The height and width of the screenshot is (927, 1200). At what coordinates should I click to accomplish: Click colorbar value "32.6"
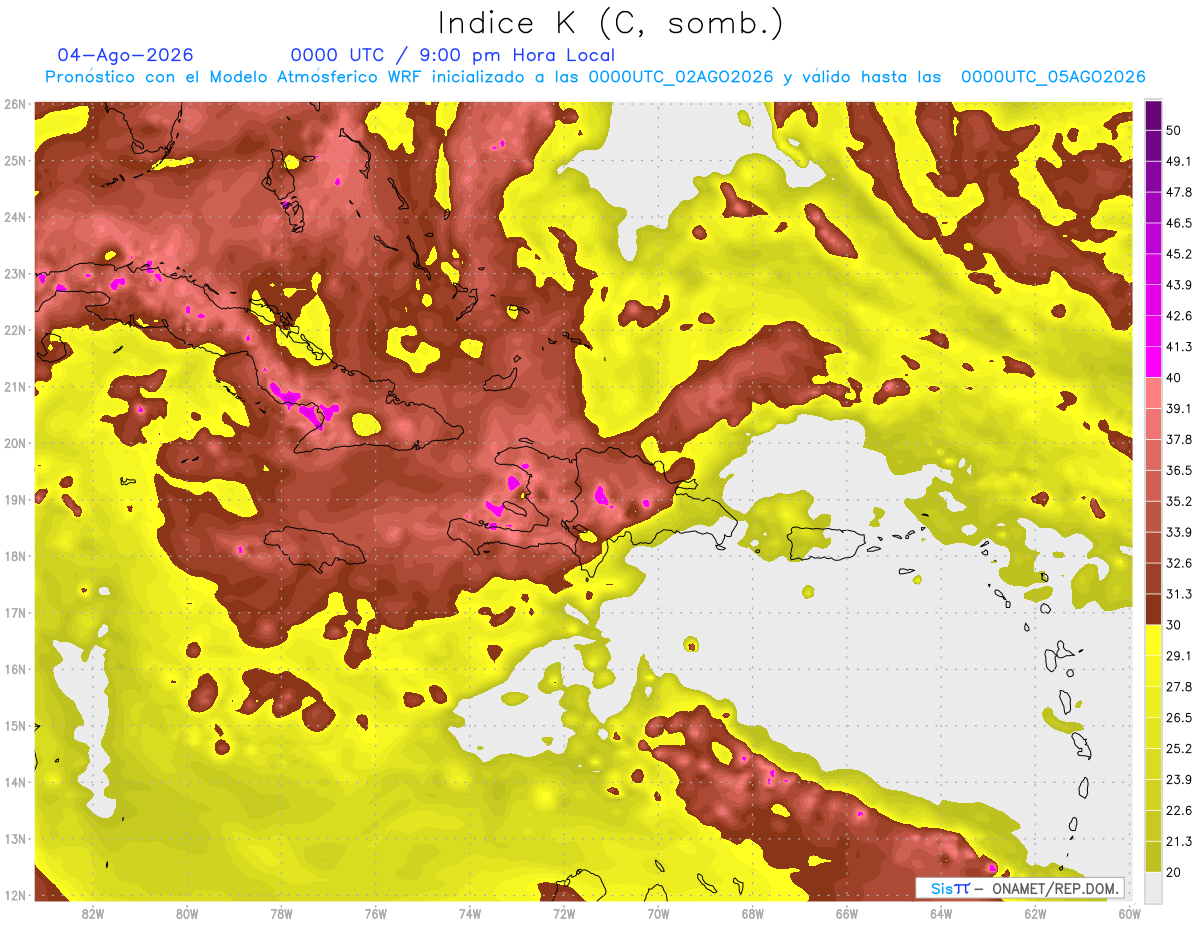pos(1179,563)
